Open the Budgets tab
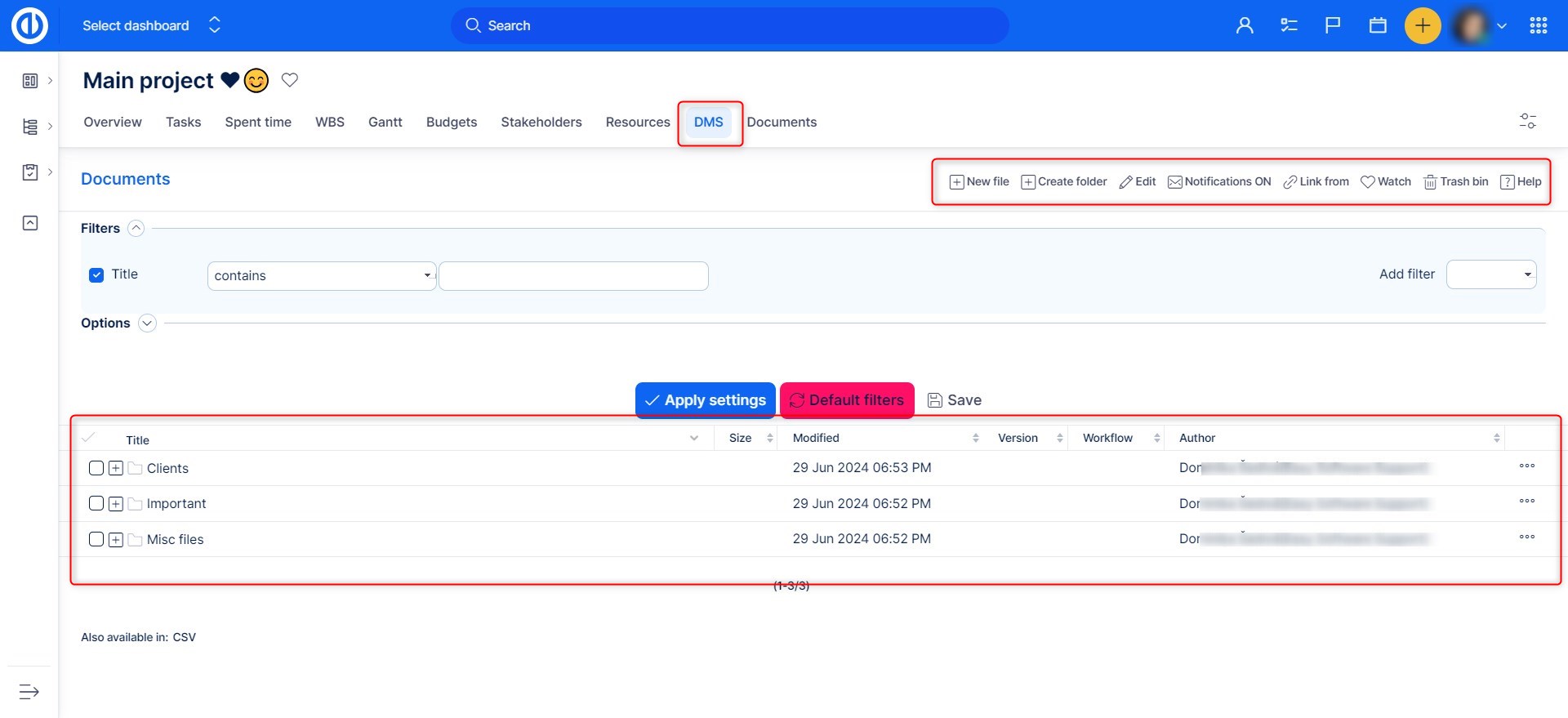The height and width of the screenshot is (718, 1568). click(451, 122)
